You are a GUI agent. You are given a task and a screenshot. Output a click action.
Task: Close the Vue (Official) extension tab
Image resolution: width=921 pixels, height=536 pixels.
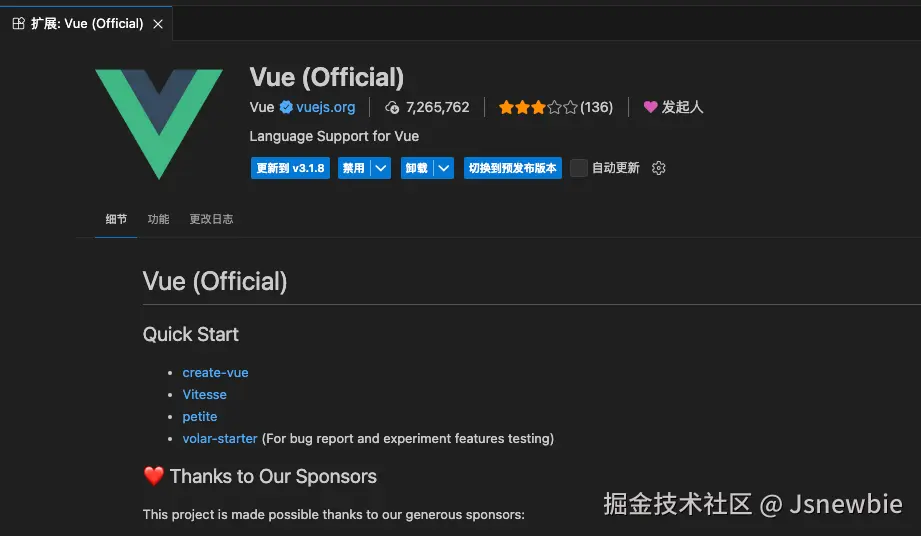(x=158, y=24)
